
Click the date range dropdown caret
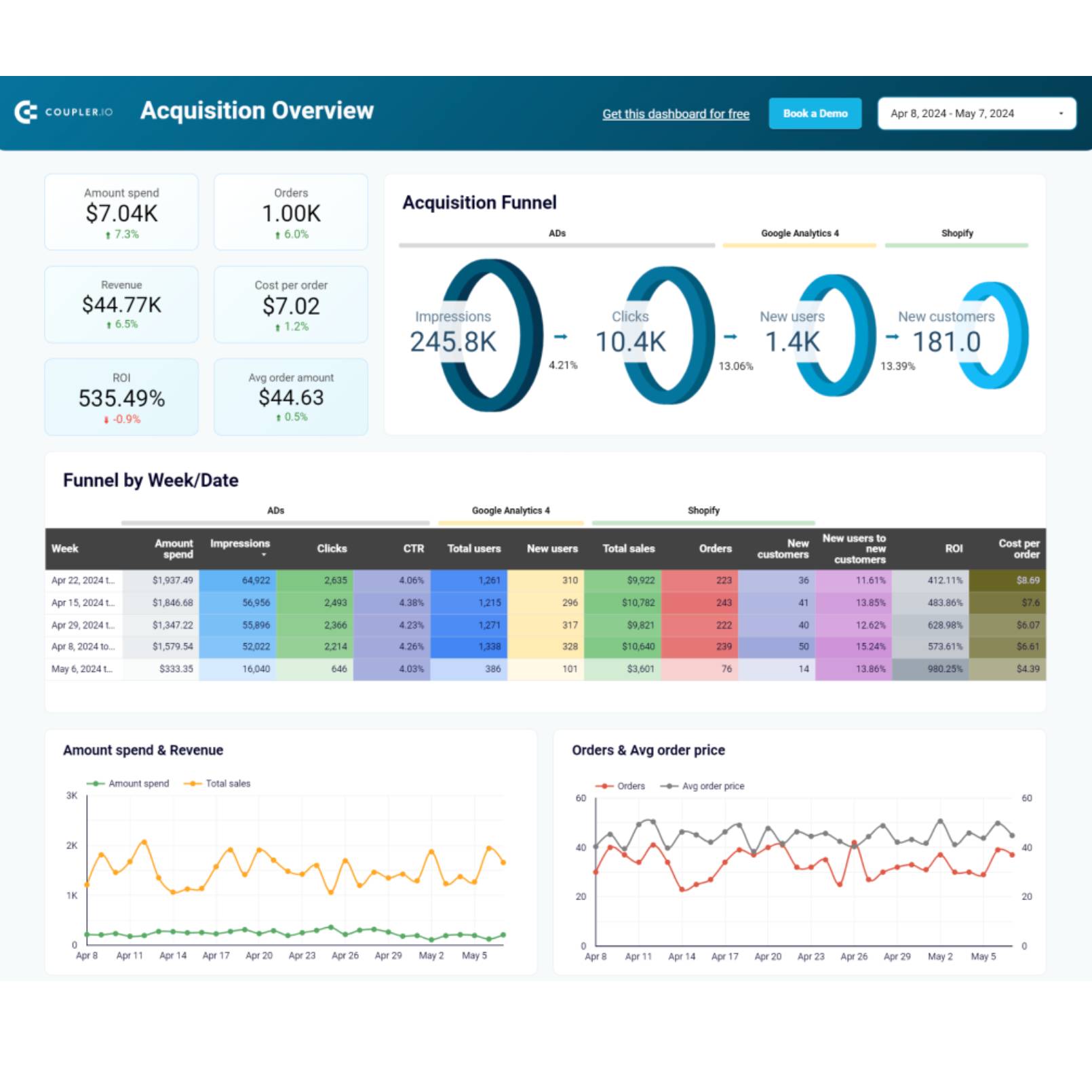coord(1061,114)
